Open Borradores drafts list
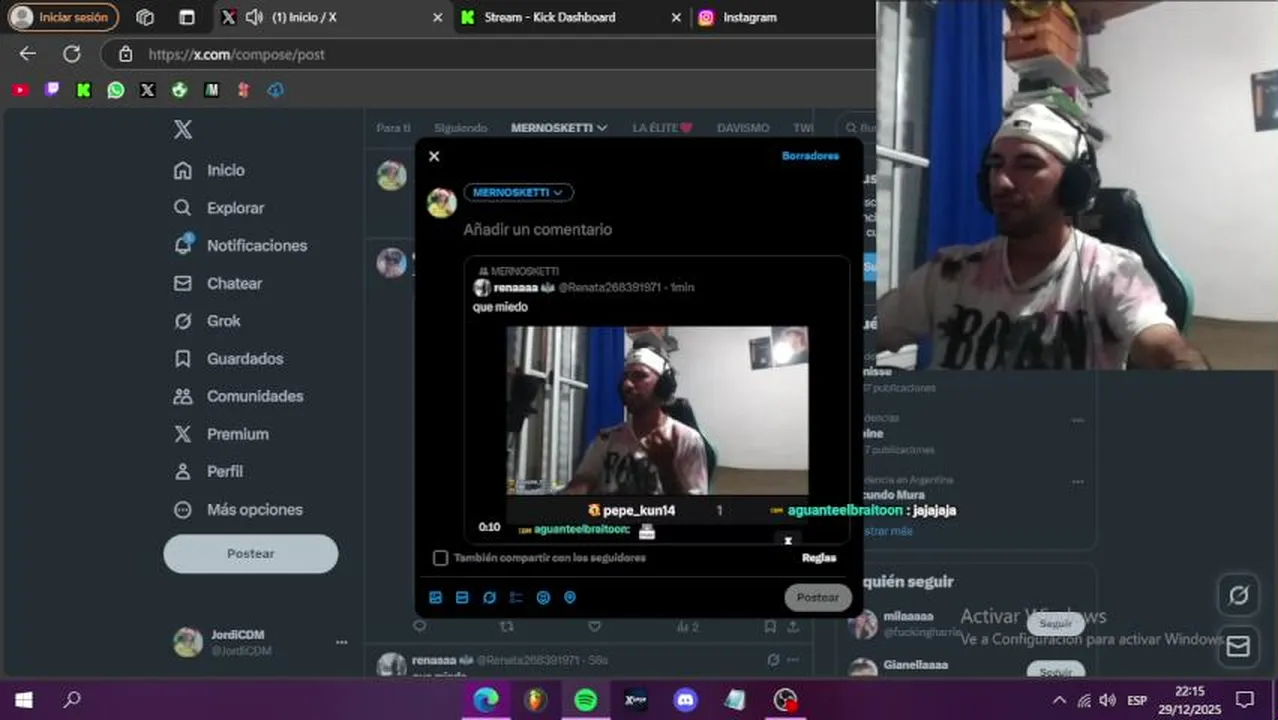Viewport: 1278px width, 720px height. (x=810, y=156)
